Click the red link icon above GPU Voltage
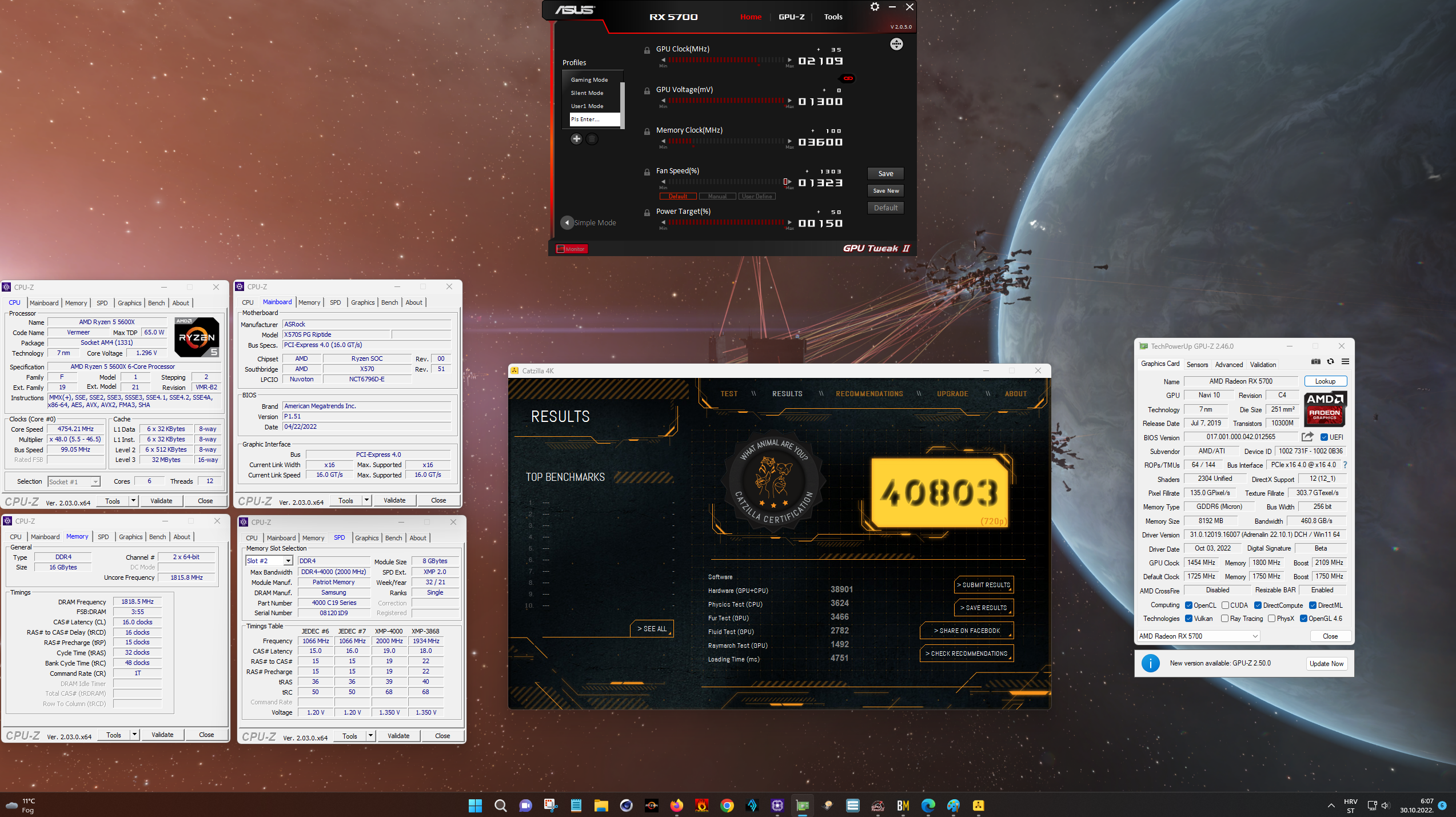 click(848, 78)
